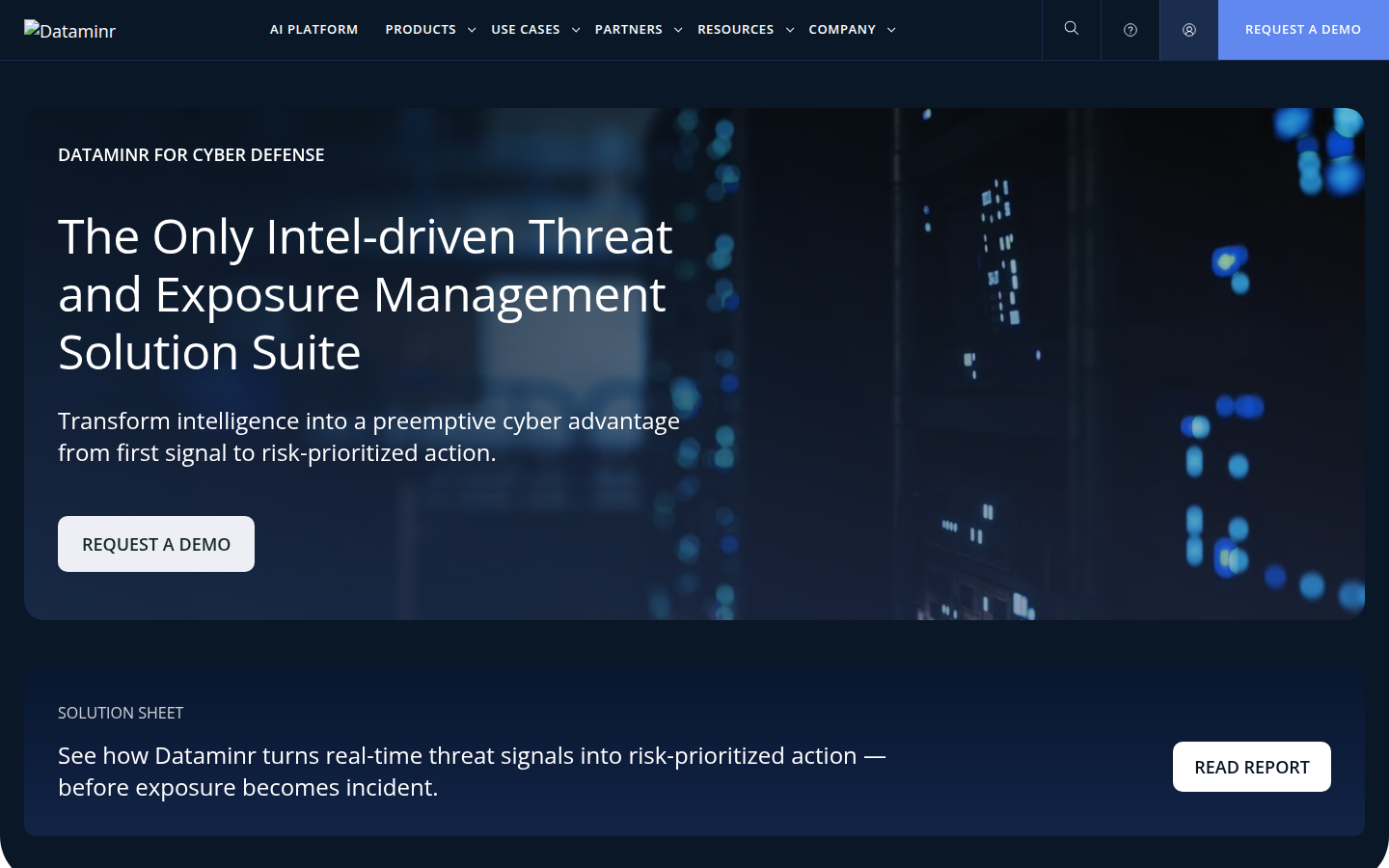The width and height of the screenshot is (1389, 868).
Task: Click the text about real-time threat signals
Action: 472,772
